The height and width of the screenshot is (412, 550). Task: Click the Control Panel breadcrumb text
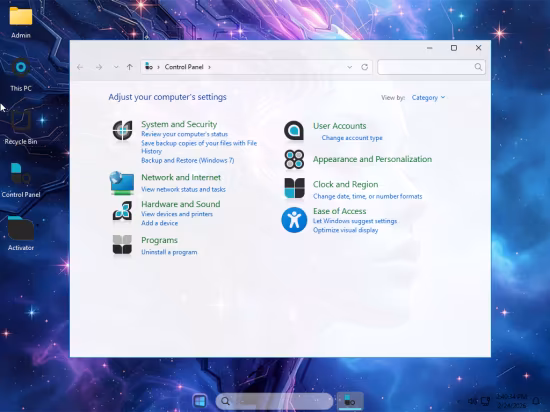(184, 67)
